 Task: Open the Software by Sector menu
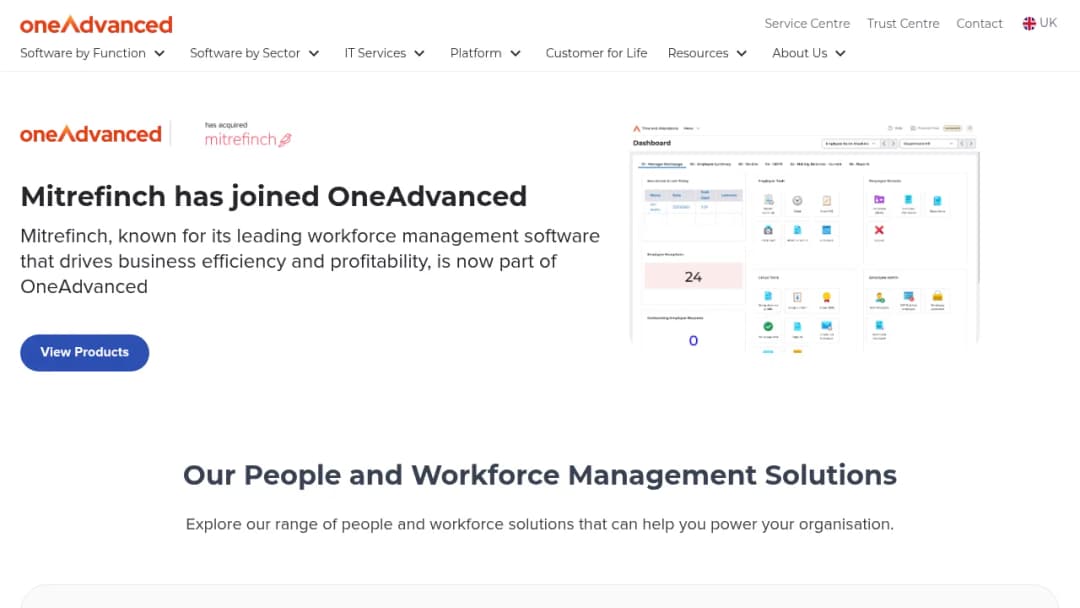click(245, 53)
